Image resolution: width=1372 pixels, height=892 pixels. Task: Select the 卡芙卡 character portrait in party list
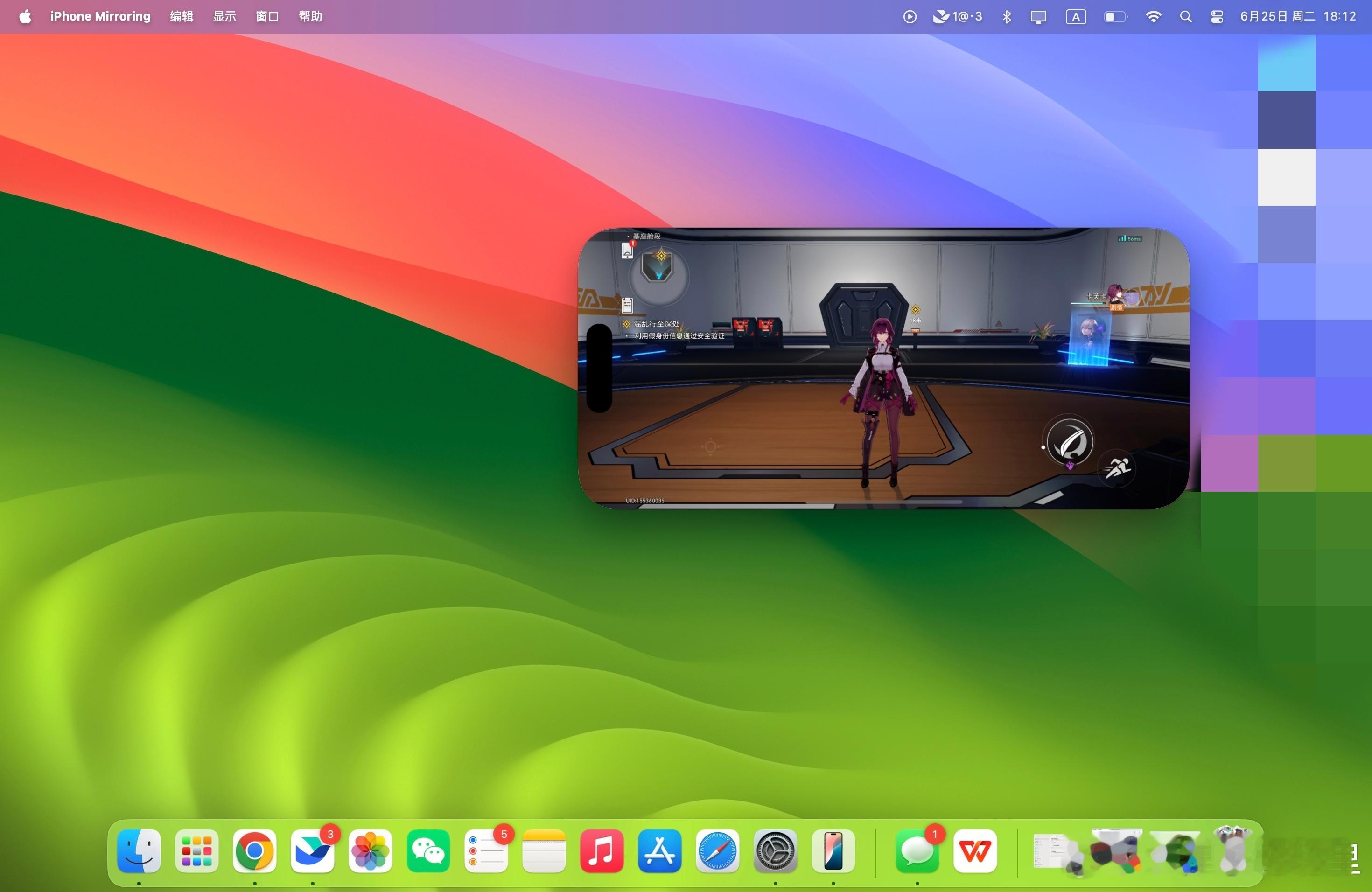point(1117,296)
